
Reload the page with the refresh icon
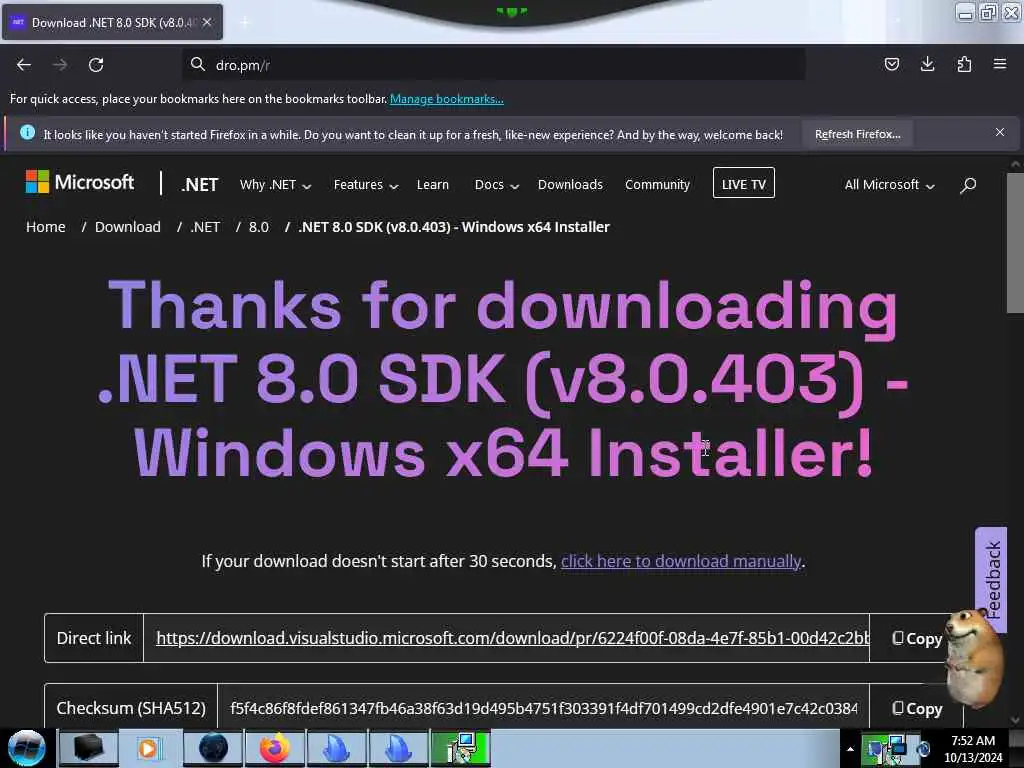tap(96, 65)
